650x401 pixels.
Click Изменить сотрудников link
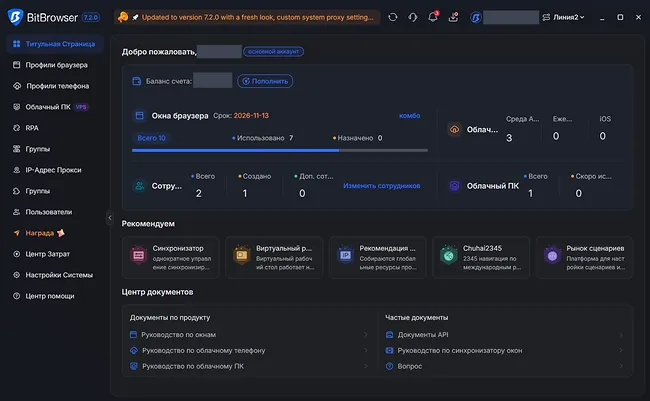pyautogui.click(x=381, y=186)
